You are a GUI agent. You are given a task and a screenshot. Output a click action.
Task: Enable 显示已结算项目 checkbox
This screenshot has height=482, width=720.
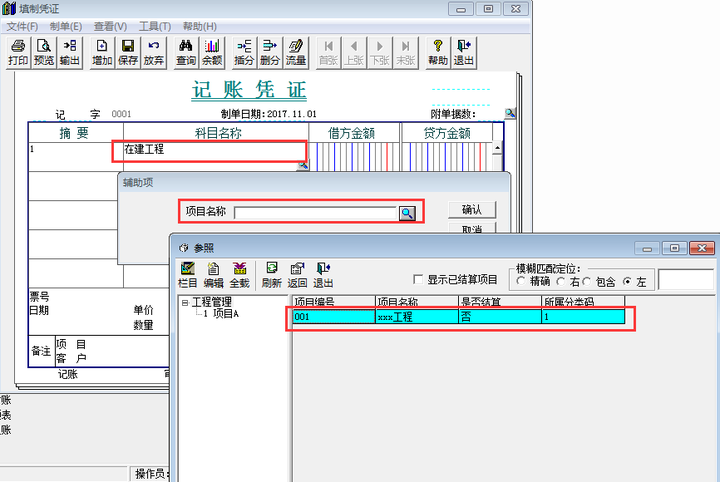coord(418,279)
